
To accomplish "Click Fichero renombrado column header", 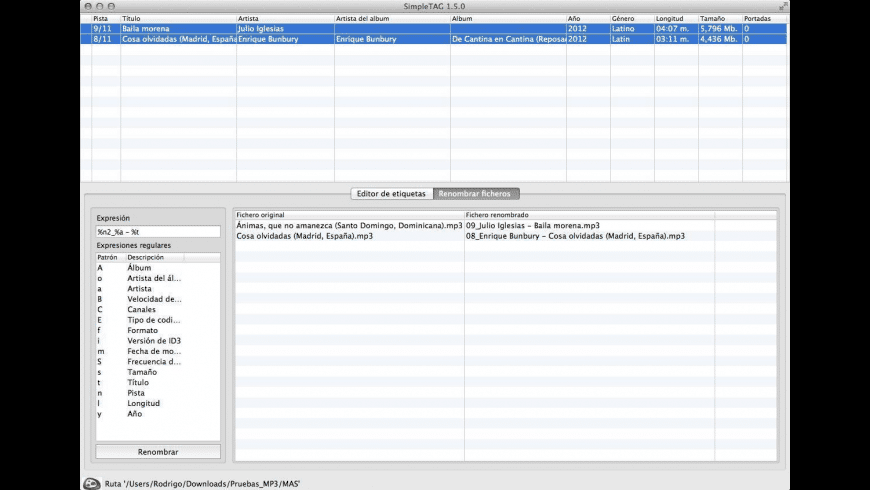I will [x=589, y=215].
